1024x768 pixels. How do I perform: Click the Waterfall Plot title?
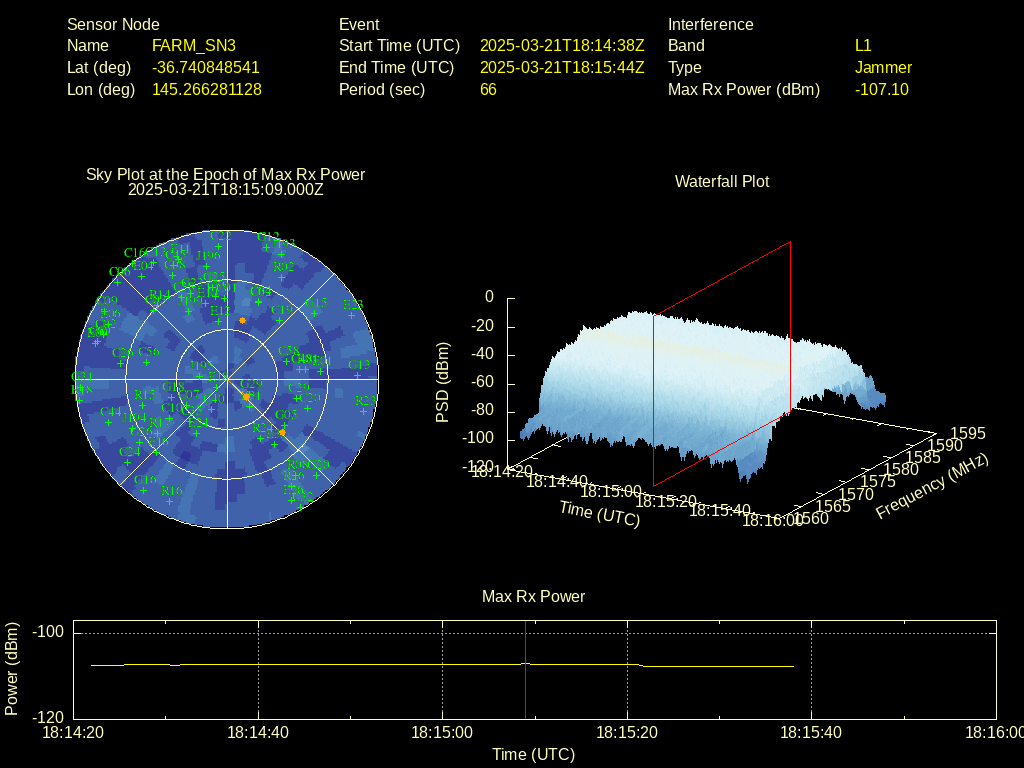(x=722, y=182)
